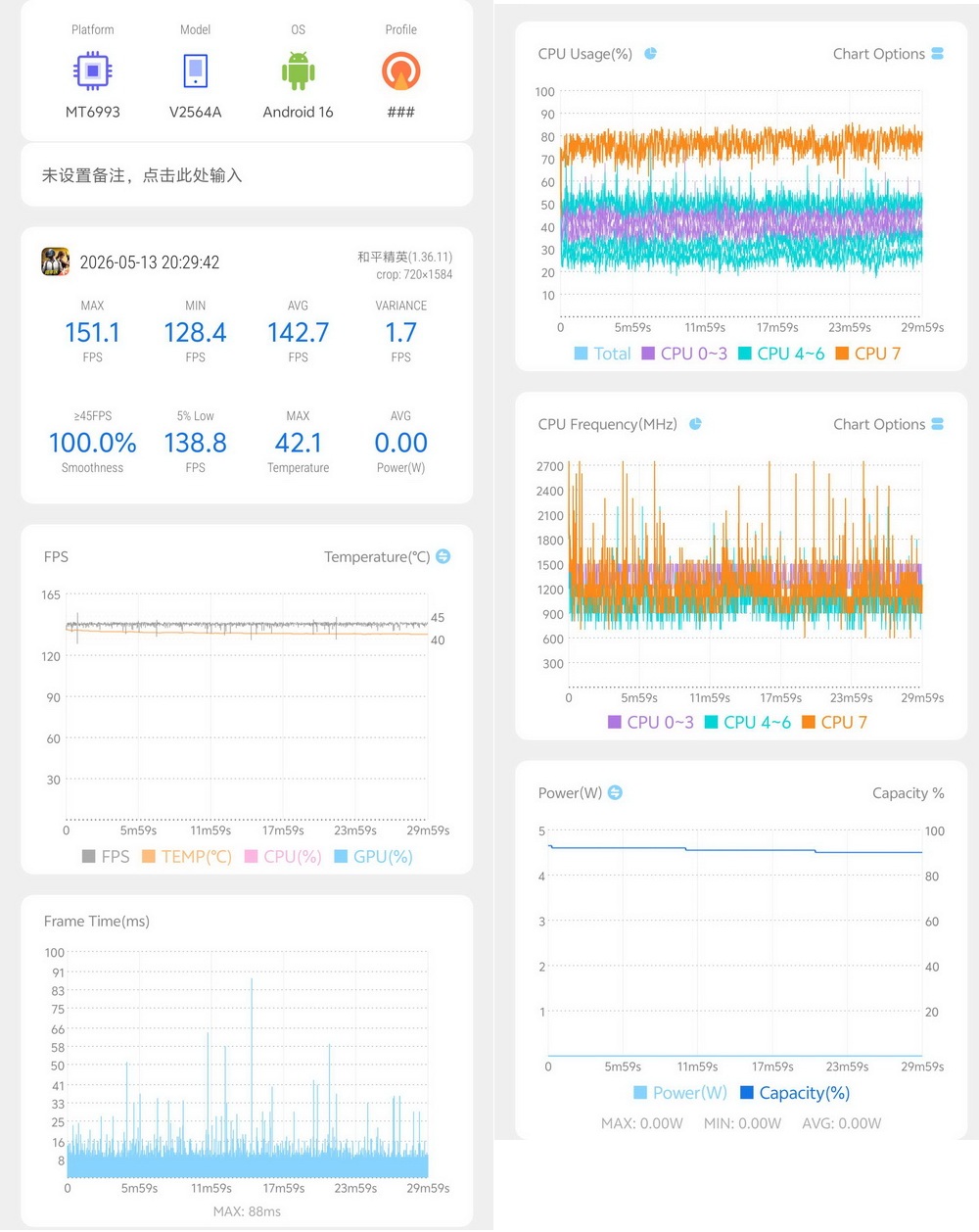Click the Frame Time(ms) chart title
Screen dimensions: 979x1232
point(97,921)
